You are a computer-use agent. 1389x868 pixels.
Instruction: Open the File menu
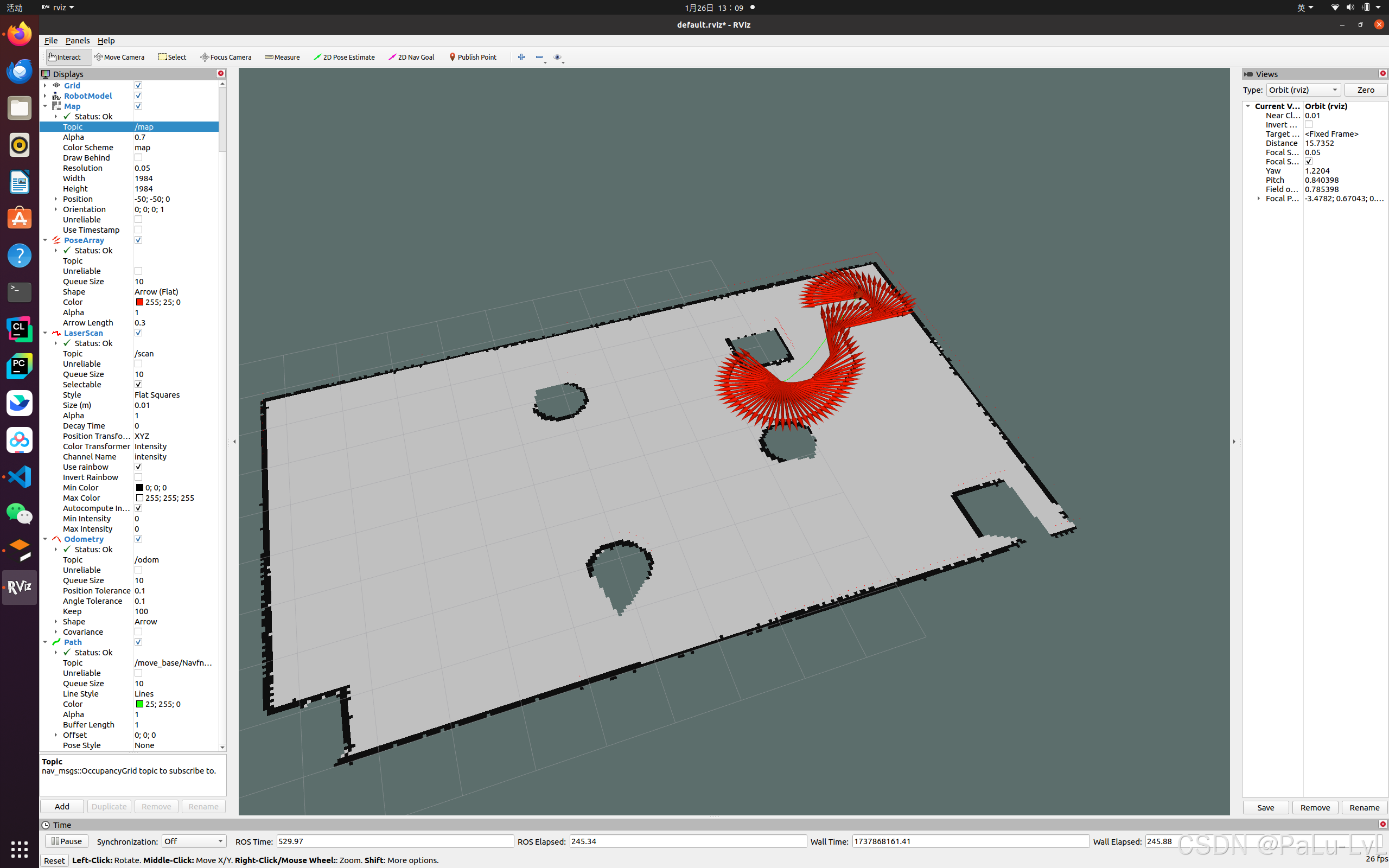point(50,41)
